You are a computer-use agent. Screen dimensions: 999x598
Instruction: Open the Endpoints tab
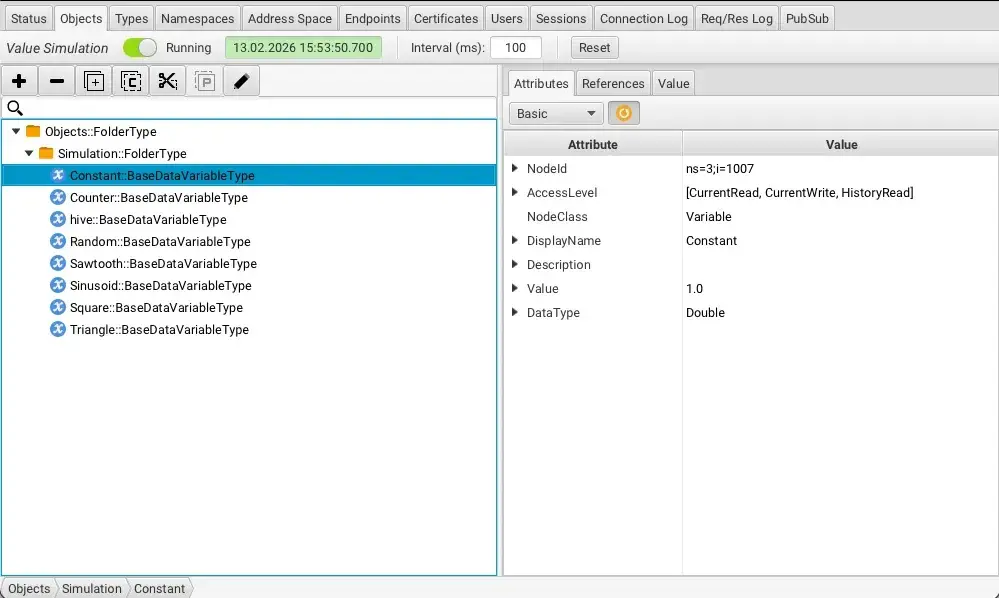point(373,18)
